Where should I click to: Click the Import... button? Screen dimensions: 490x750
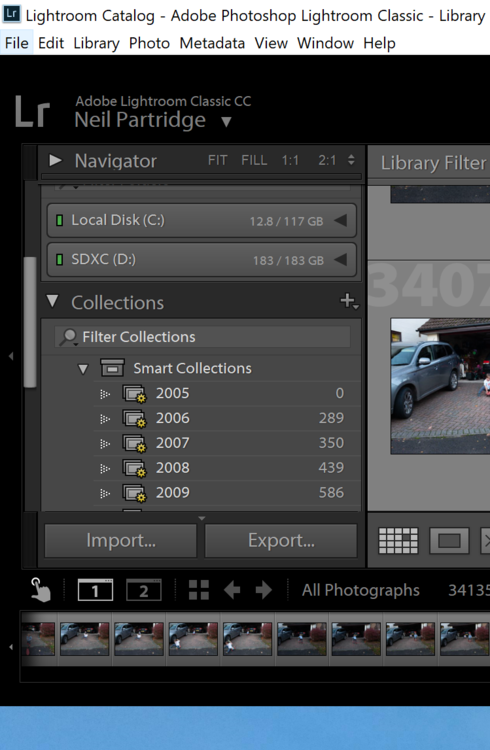click(121, 540)
